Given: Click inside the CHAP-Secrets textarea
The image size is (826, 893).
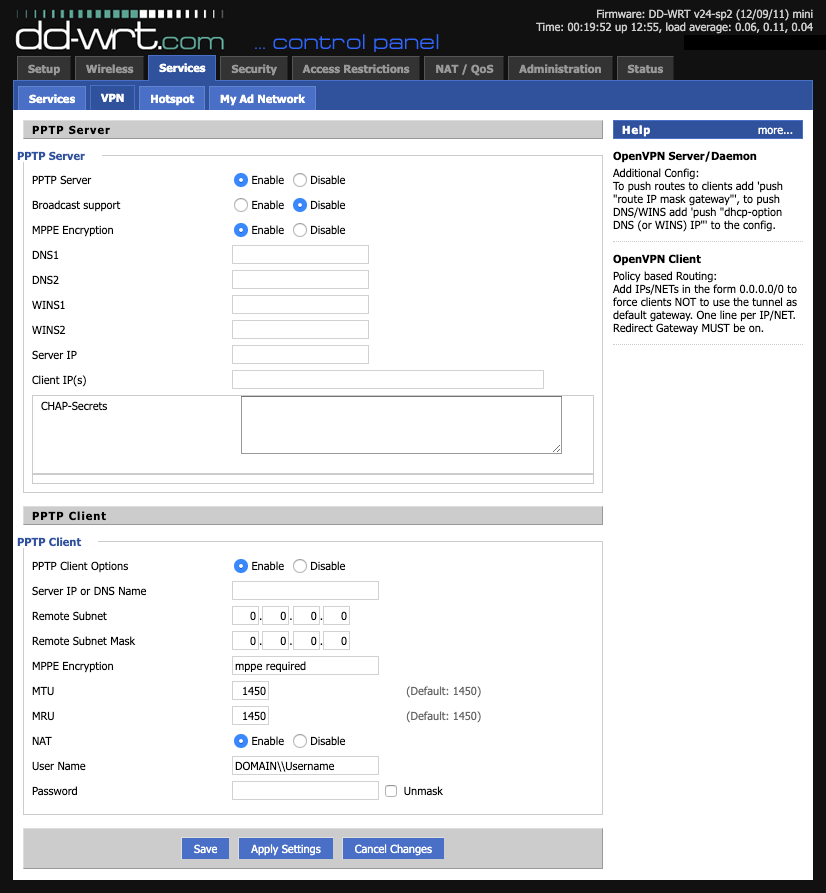Looking at the screenshot, I should (401, 425).
